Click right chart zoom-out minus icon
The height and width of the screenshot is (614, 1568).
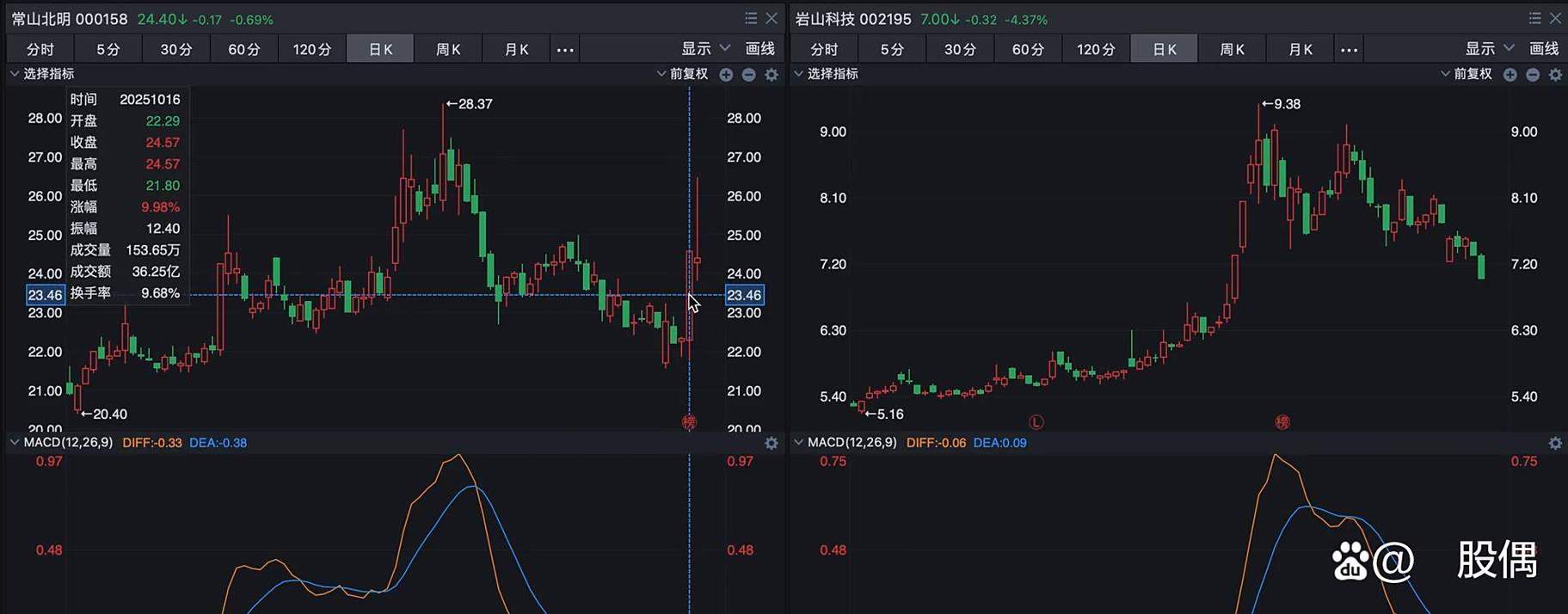[1532, 75]
